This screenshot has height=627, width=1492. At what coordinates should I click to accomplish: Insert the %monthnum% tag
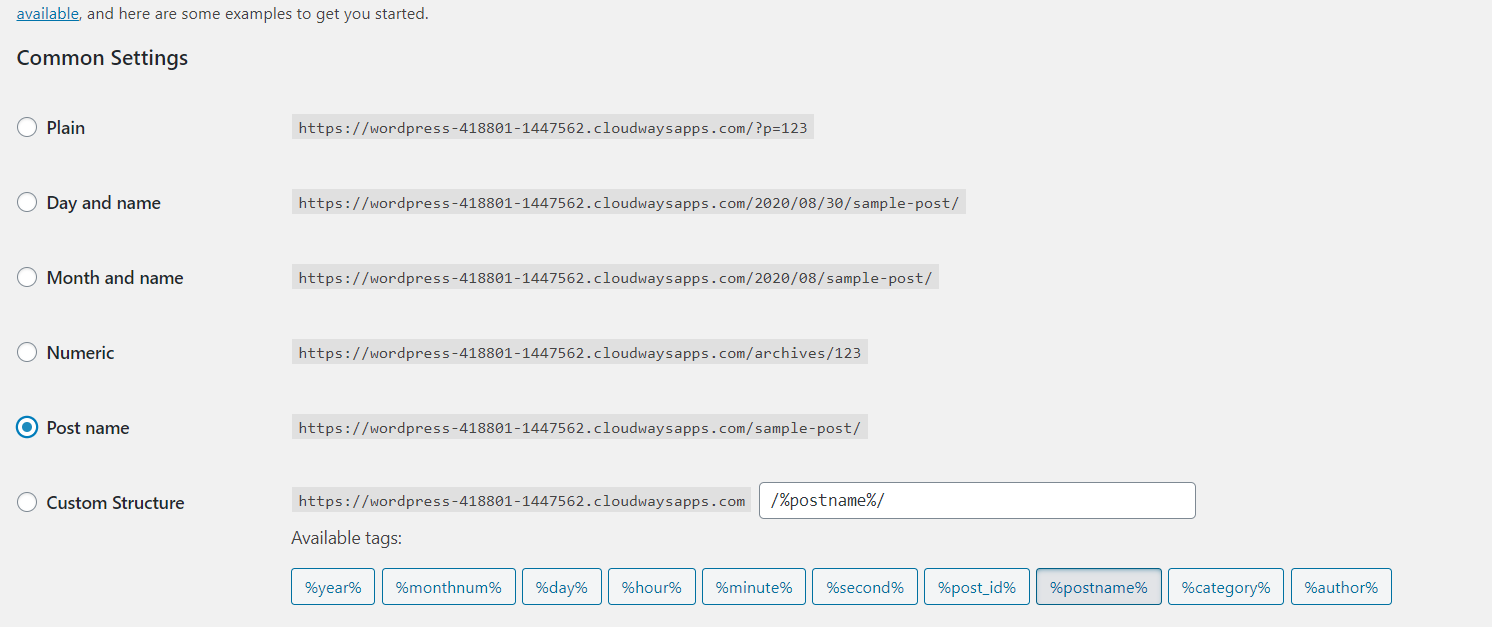(448, 587)
